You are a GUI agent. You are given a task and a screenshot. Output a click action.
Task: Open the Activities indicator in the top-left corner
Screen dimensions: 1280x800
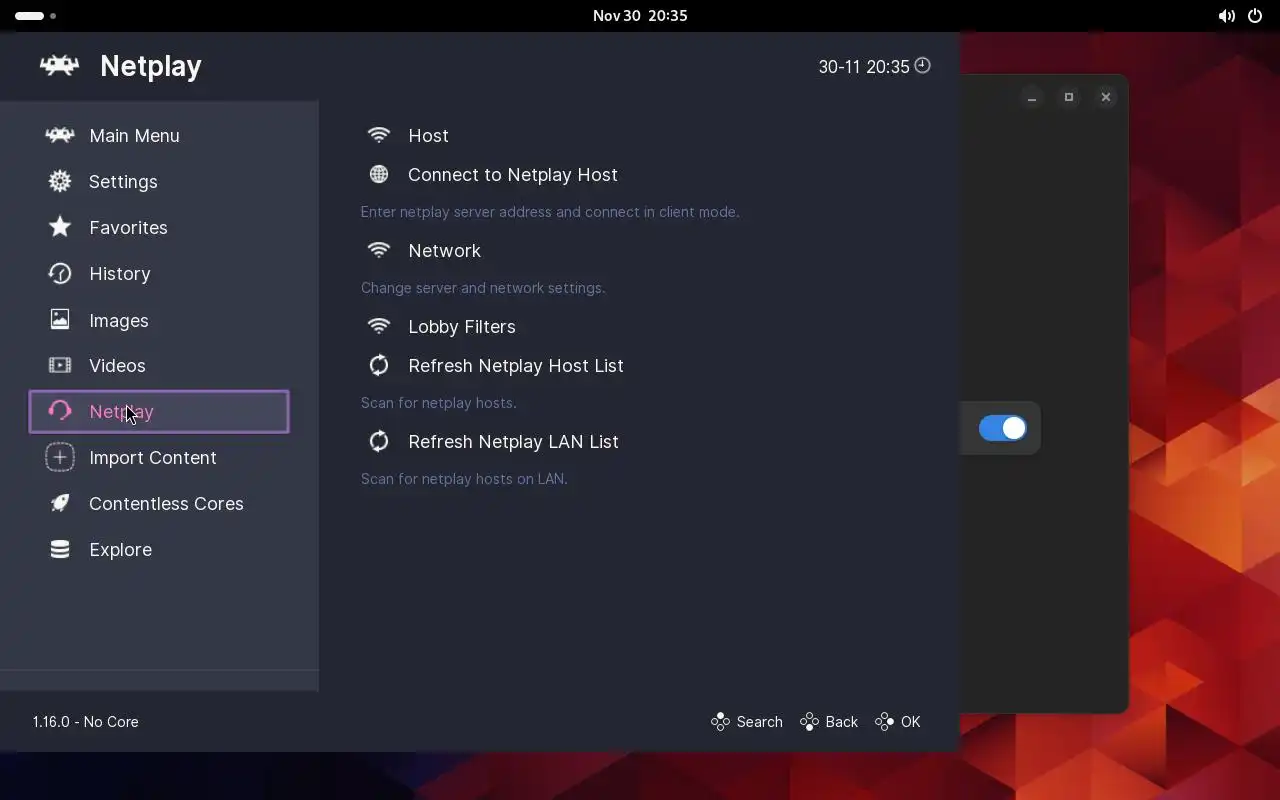[x=35, y=16]
